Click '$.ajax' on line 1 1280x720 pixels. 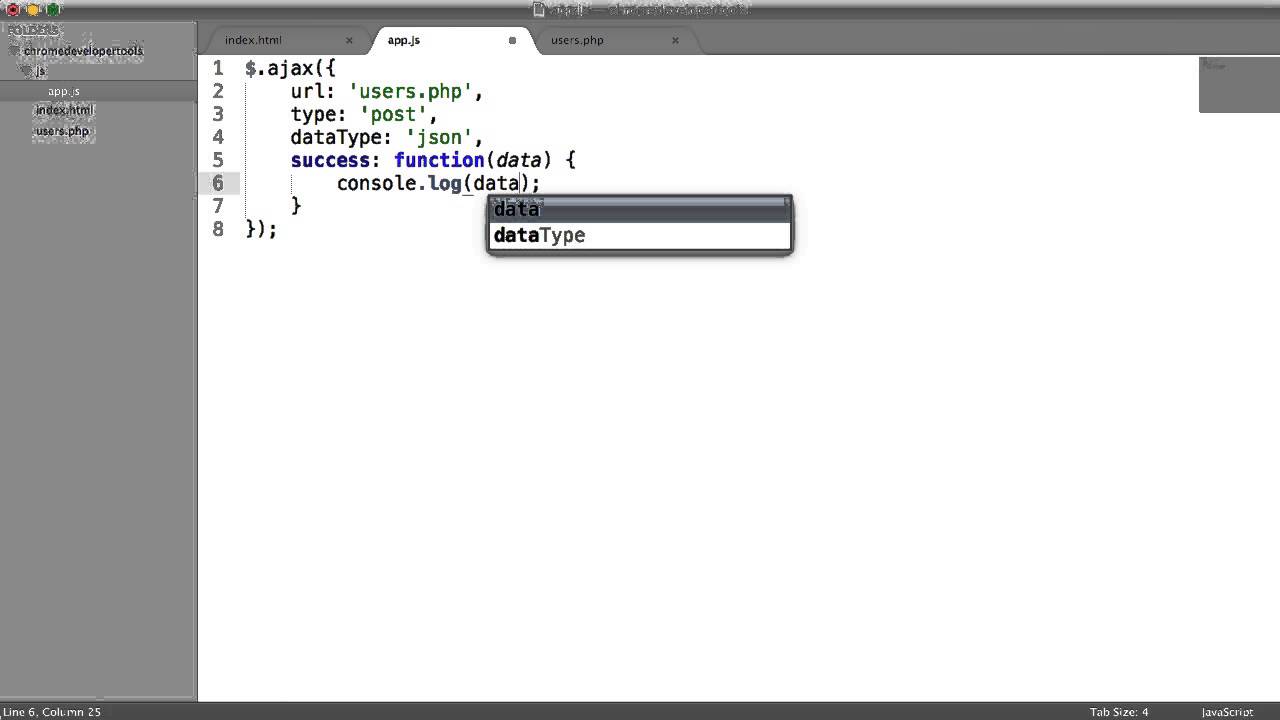pos(279,69)
